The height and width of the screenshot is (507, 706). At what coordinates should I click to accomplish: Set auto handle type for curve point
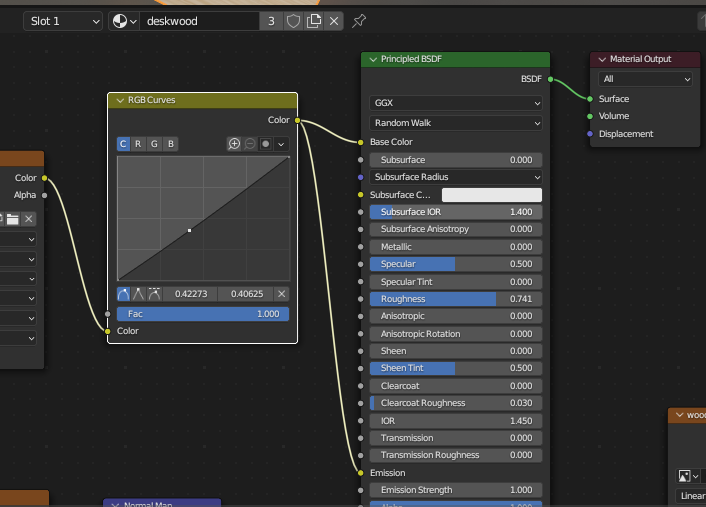(123, 294)
